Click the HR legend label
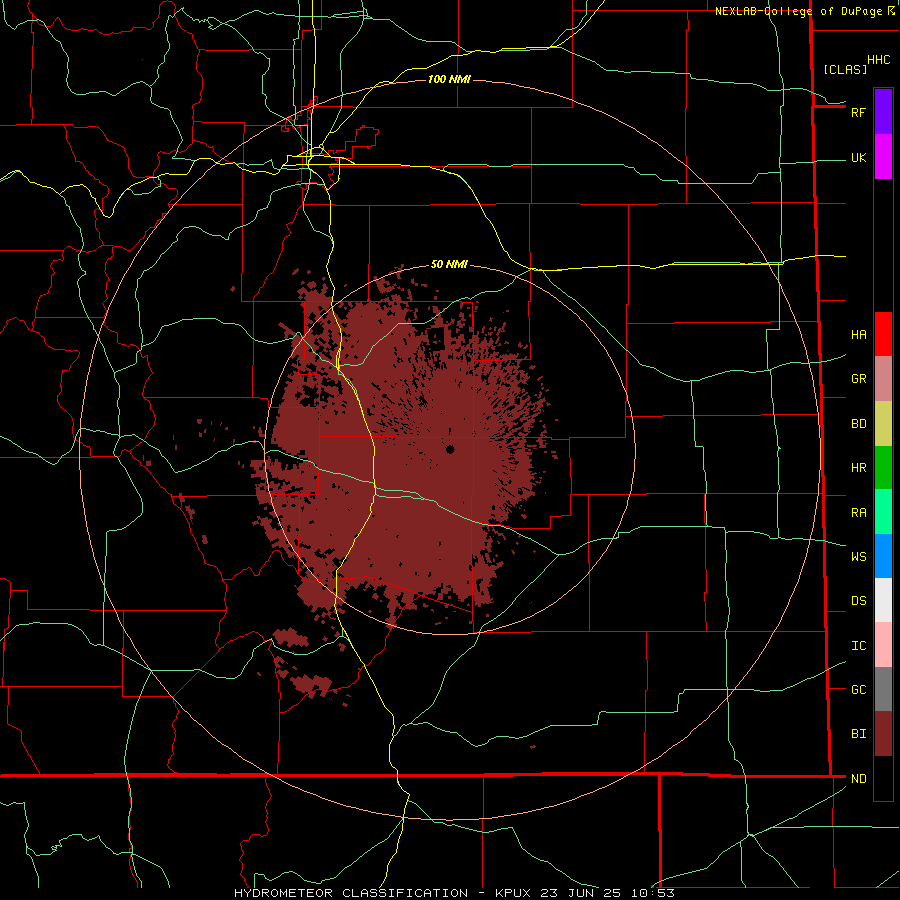Screen dimensions: 900x900 coord(858,468)
